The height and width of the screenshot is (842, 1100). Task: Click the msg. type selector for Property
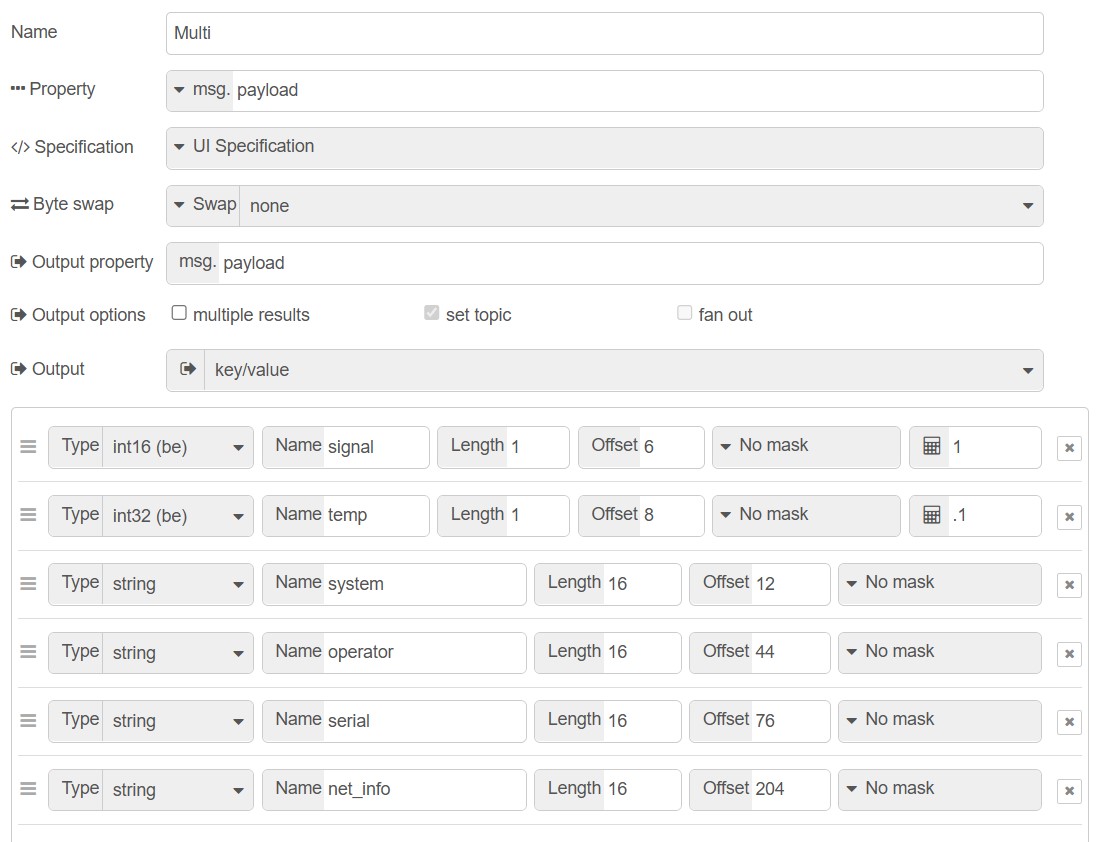[201, 90]
